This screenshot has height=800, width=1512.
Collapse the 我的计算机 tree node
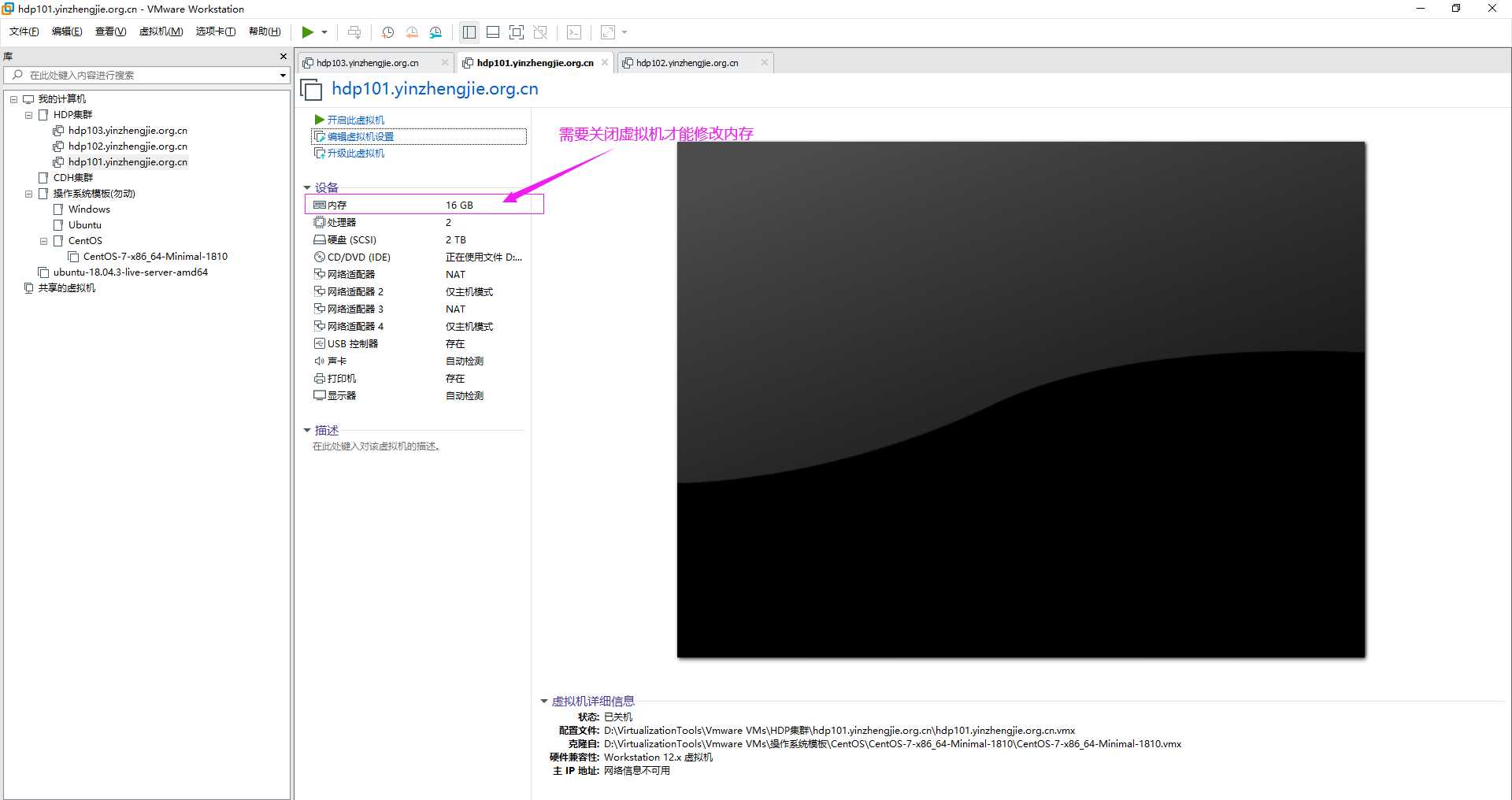(13, 99)
